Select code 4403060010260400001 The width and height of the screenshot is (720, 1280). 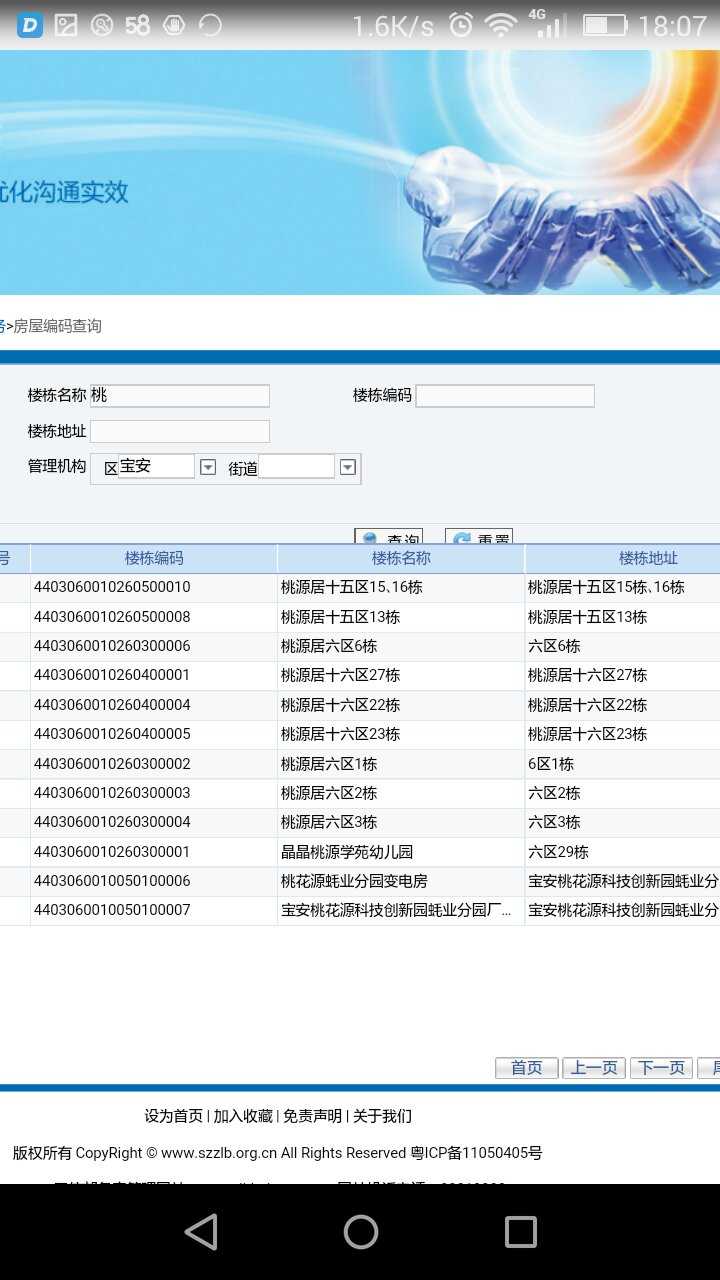112,675
